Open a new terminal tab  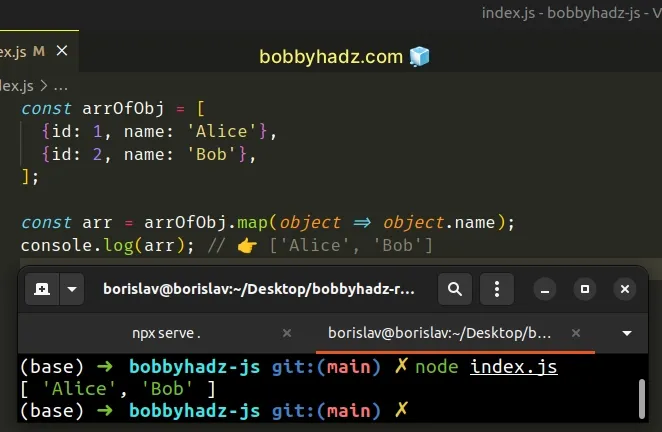[41, 290]
